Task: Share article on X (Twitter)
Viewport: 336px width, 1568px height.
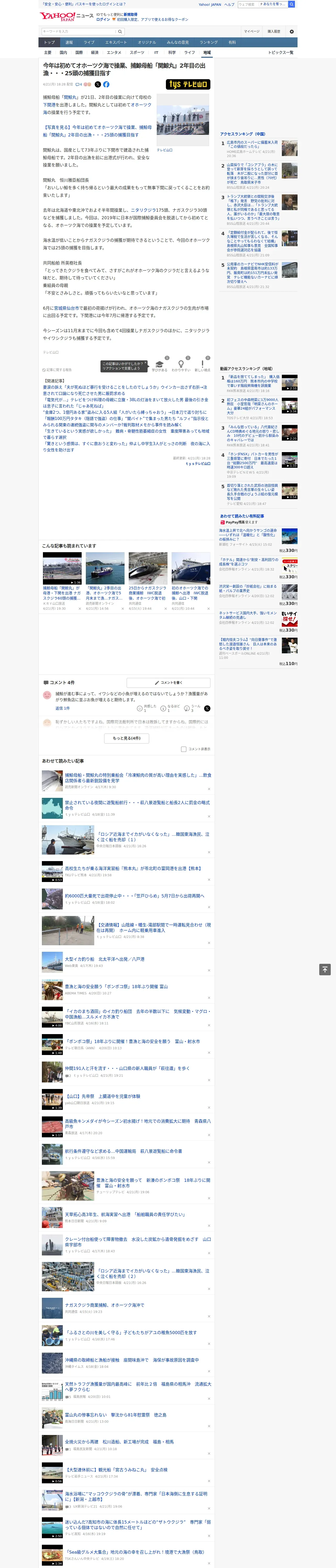Action: 98,85
